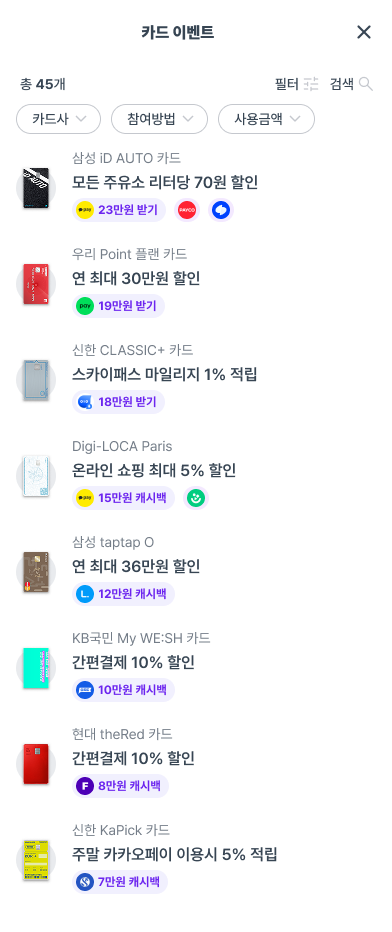Click the purple F icon on 8만원 캐시백
392x932 pixels.
click(85, 786)
